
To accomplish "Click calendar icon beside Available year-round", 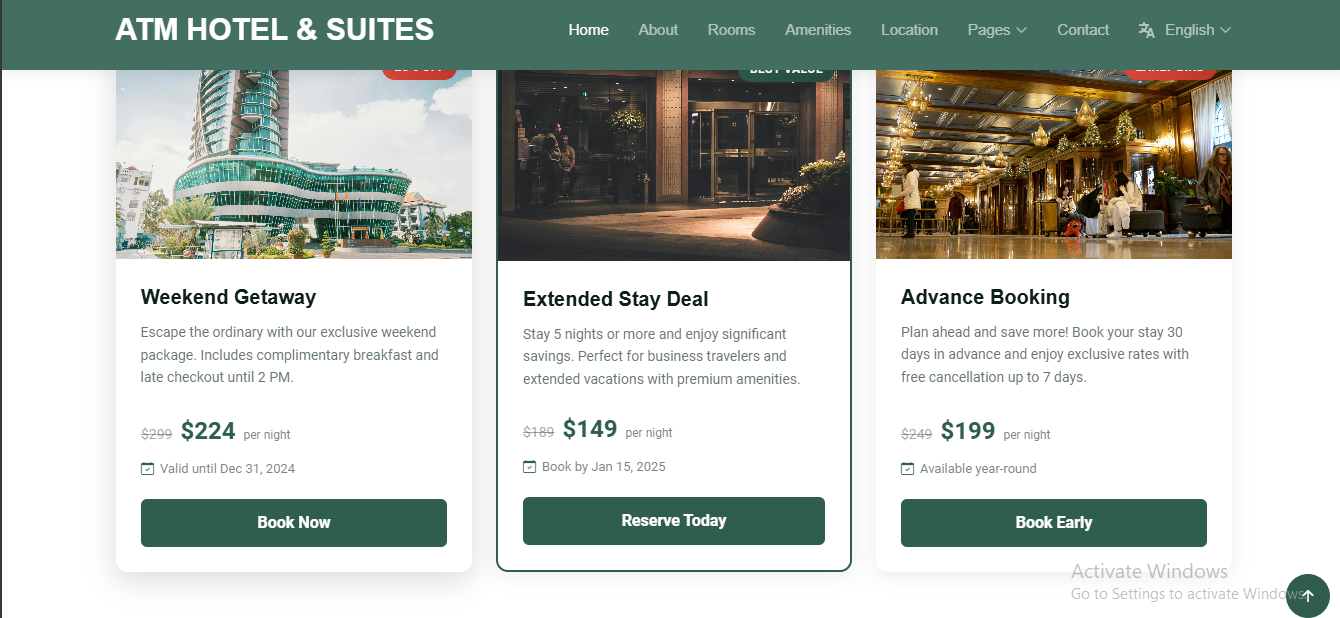I will [908, 468].
